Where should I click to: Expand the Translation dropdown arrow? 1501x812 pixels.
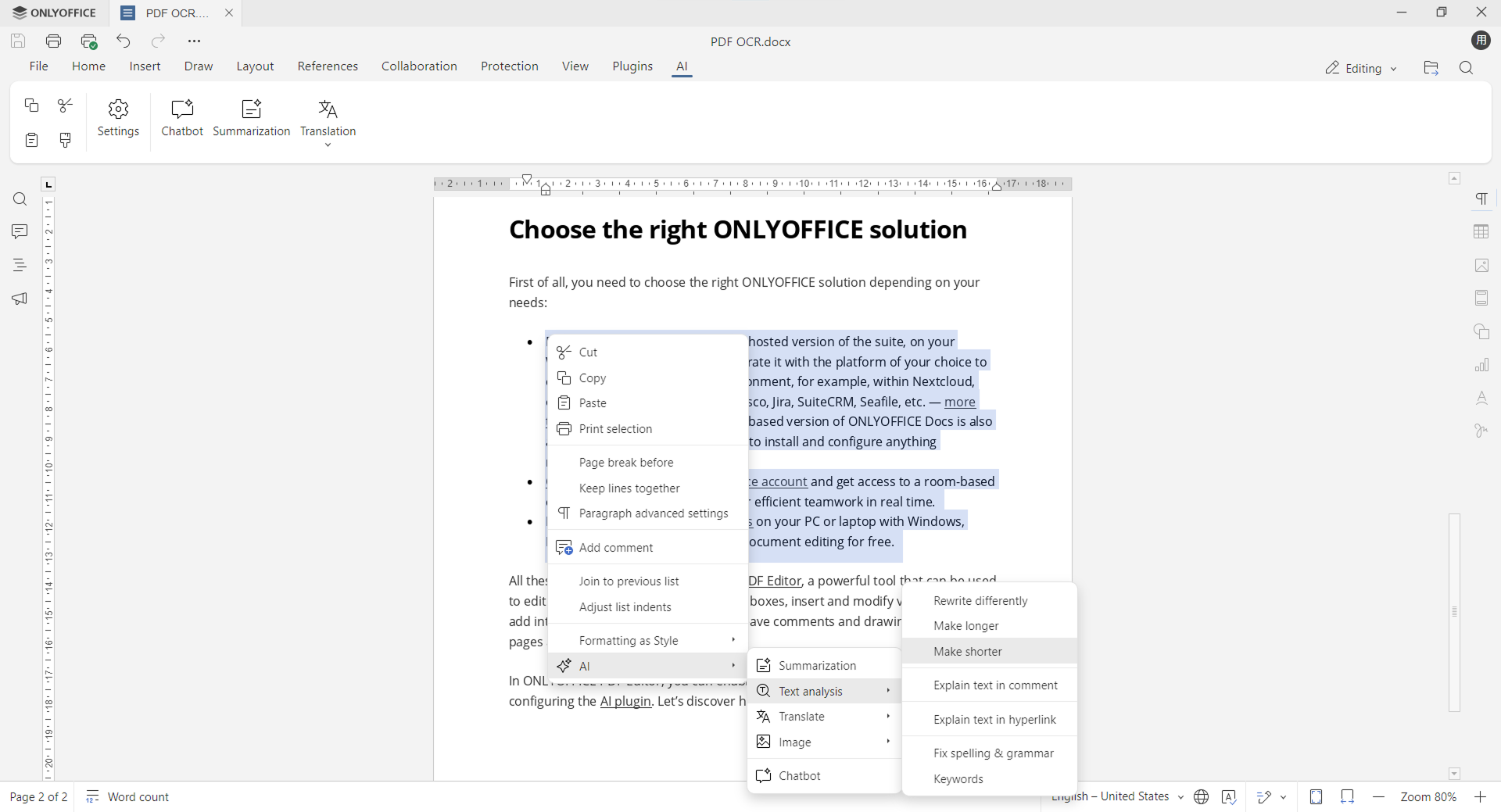[328, 145]
